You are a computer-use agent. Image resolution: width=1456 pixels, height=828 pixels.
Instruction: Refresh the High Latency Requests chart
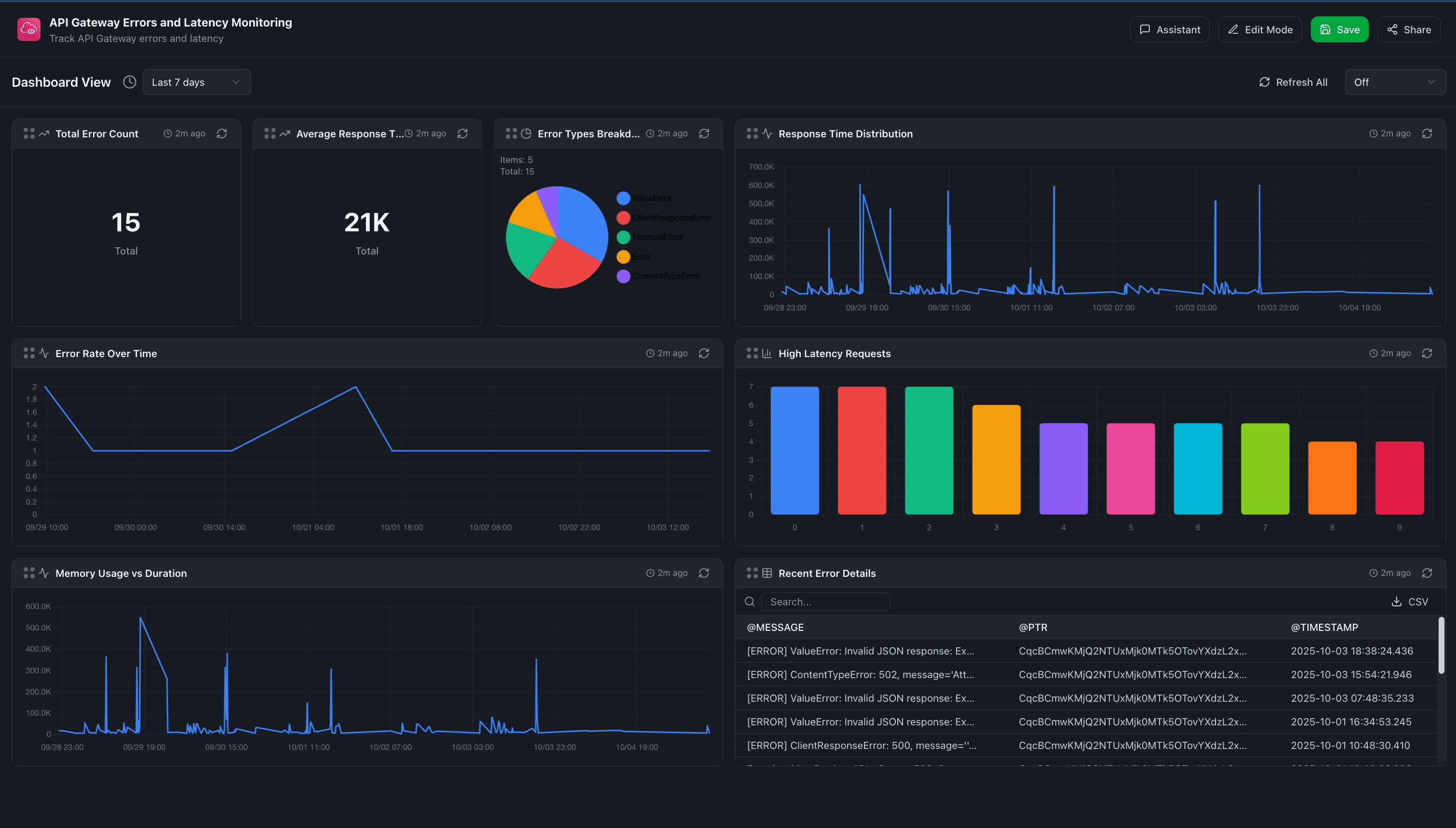pos(1428,353)
